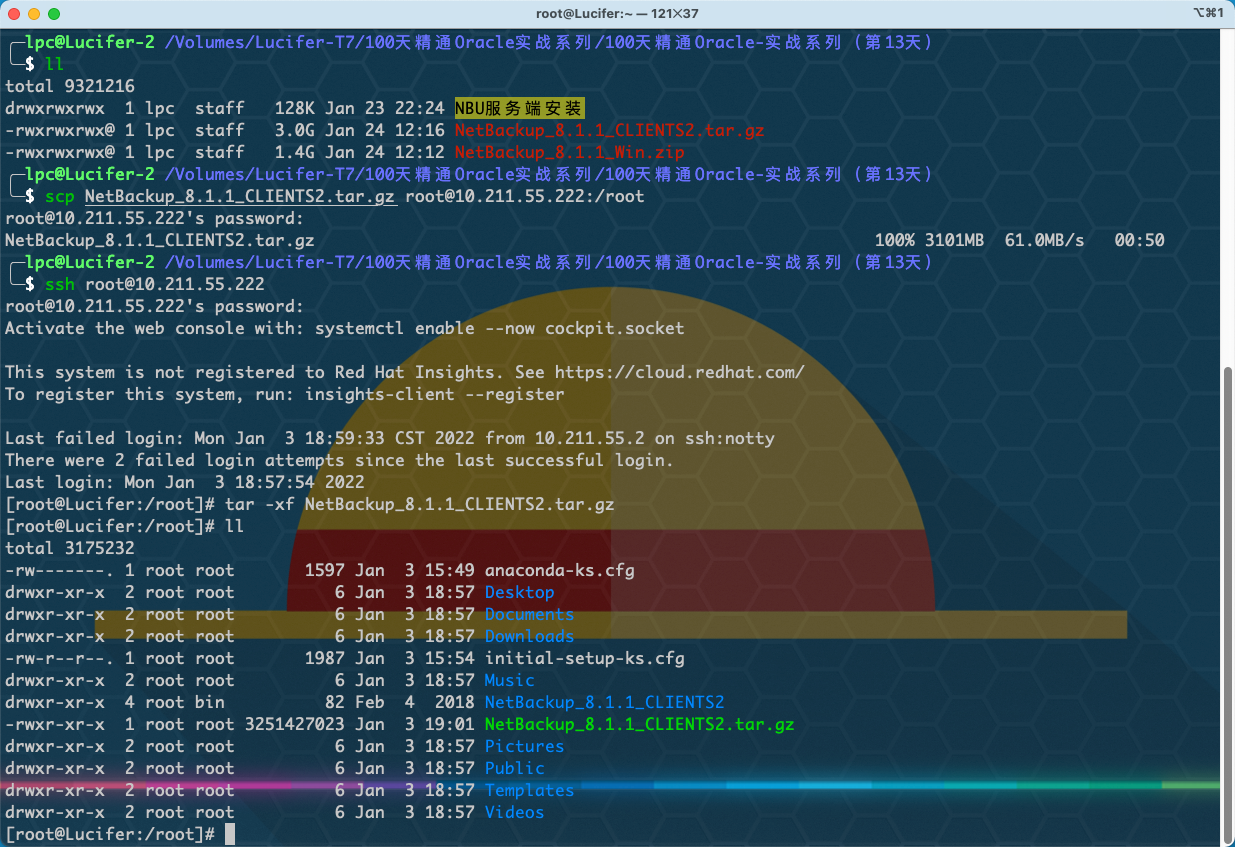Click the blue "Desktop" directory name
Viewport: 1235px width, 847px height.
click(x=520, y=592)
